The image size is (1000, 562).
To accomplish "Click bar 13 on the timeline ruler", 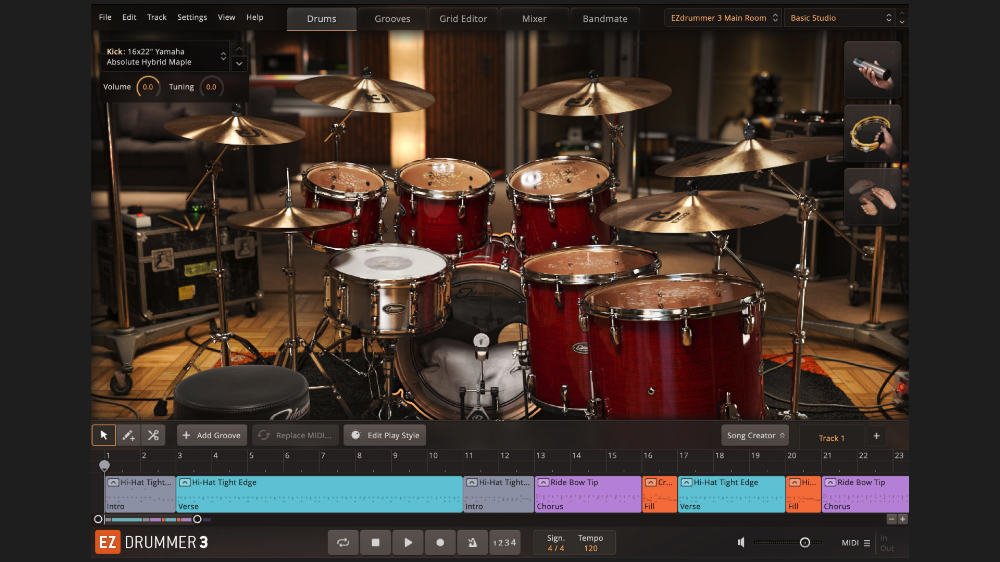I will [x=541, y=455].
